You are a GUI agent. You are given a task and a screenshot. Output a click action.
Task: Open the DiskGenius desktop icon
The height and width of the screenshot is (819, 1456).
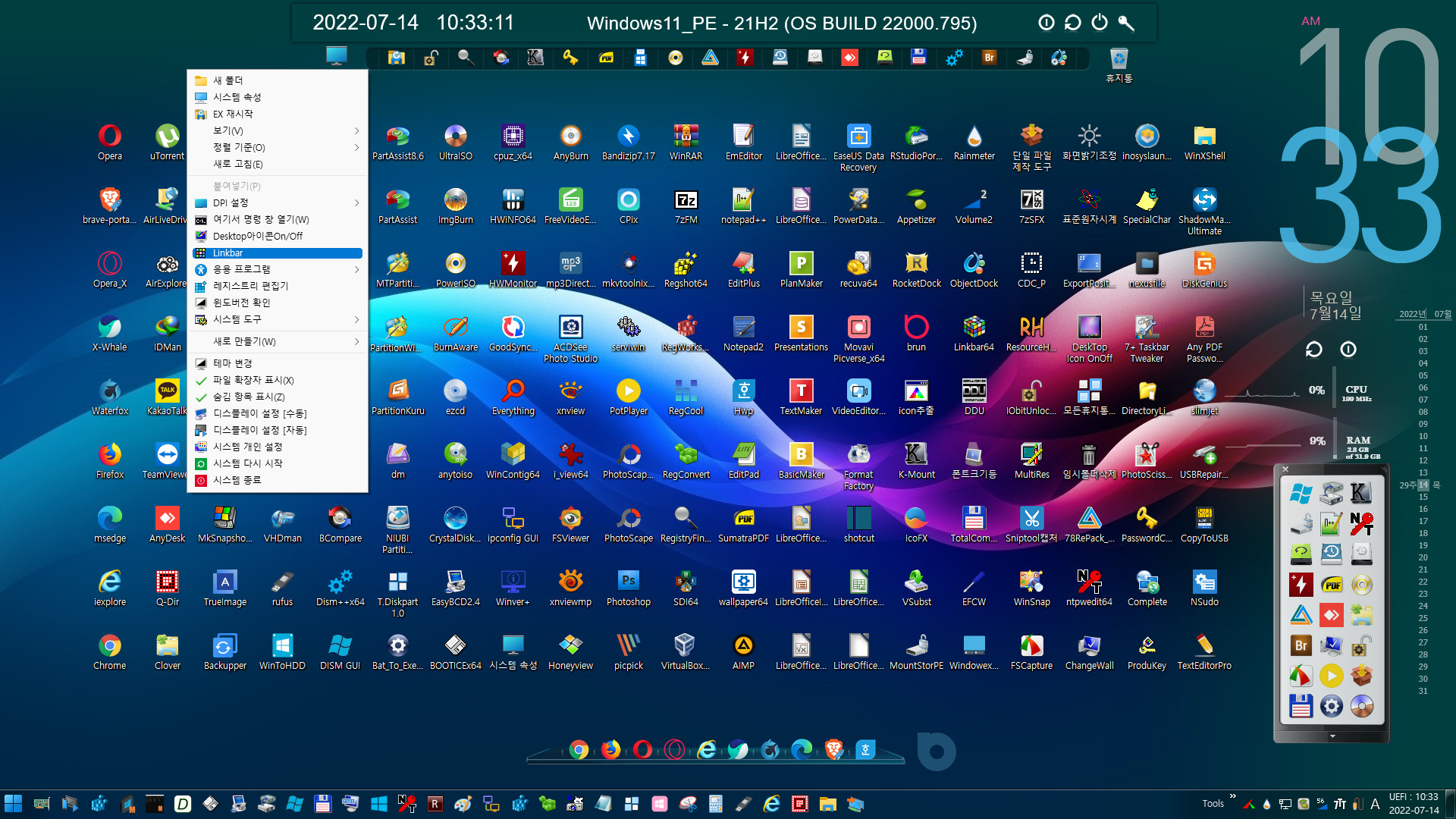[x=1204, y=269]
